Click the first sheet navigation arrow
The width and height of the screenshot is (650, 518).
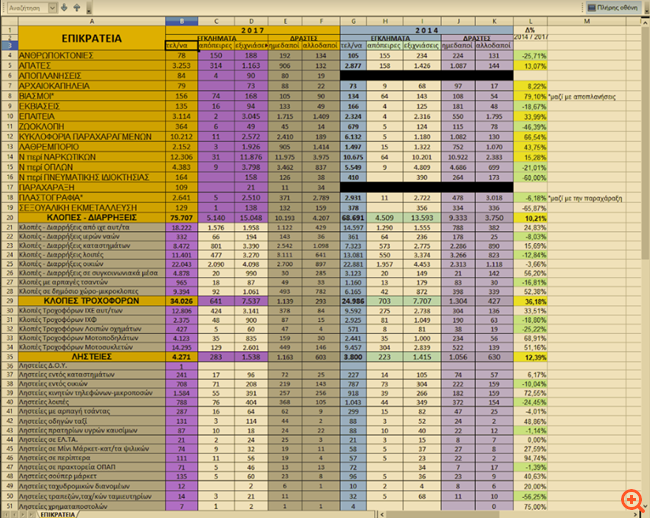tap(6, 512)
